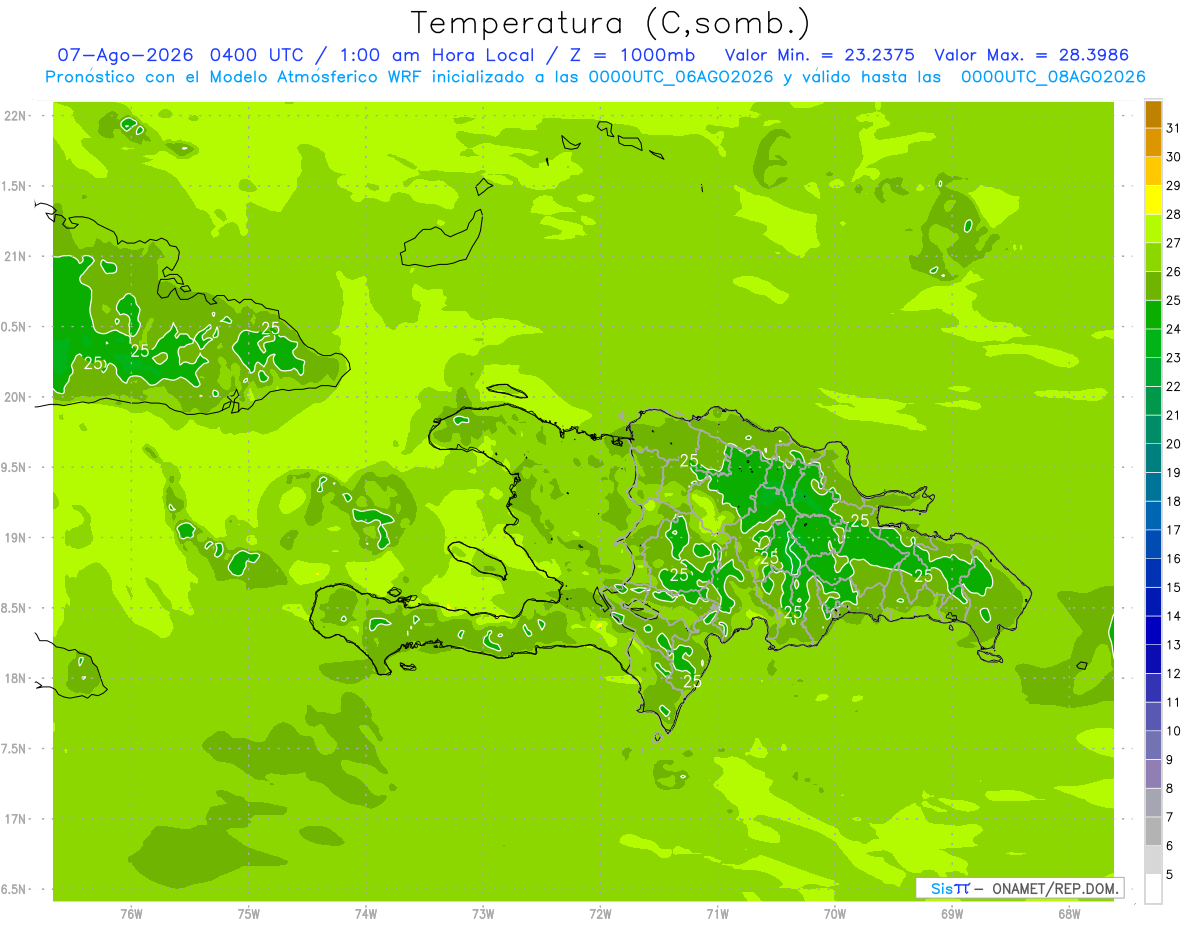Click the legend value "11"
This screenshot has width=1200, height=927.
pyautogui.click(x=1173, y=702)
